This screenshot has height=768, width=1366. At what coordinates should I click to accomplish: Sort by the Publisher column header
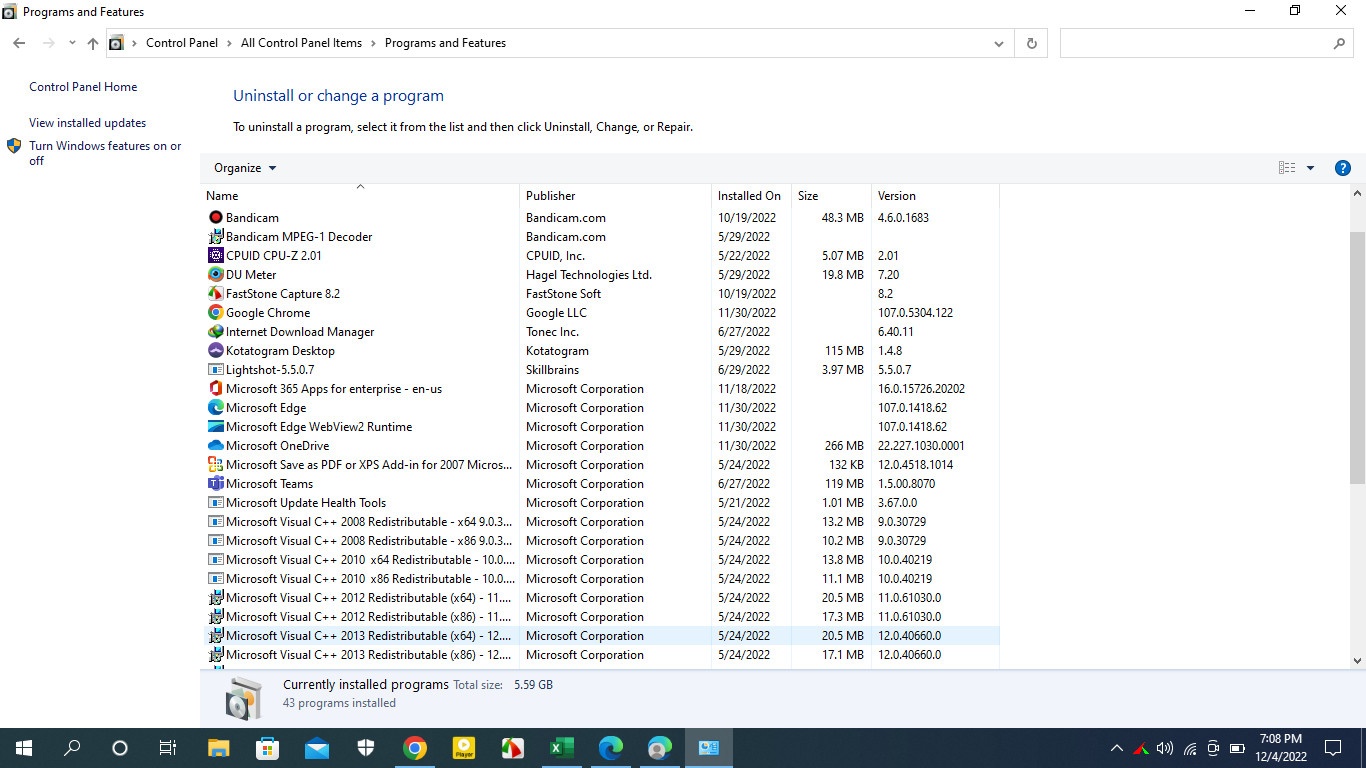click(615, 195)
